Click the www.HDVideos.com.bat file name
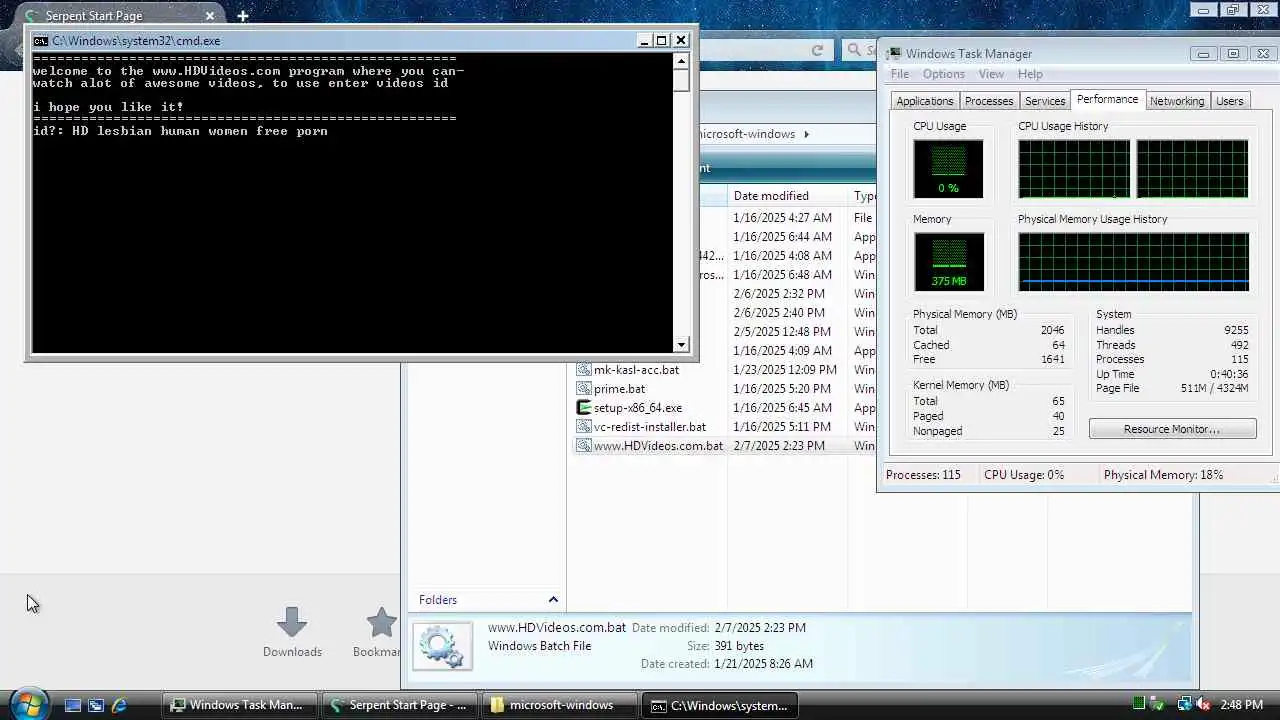The image size is (1280, 720). [x=658, y=446]
